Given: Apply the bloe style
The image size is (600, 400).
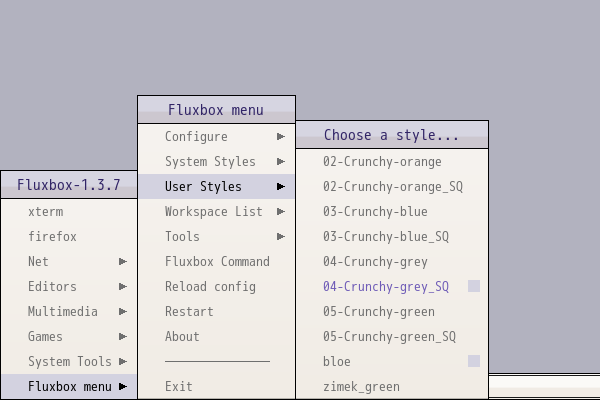Looking at the screenshot, I should (392, 361).
